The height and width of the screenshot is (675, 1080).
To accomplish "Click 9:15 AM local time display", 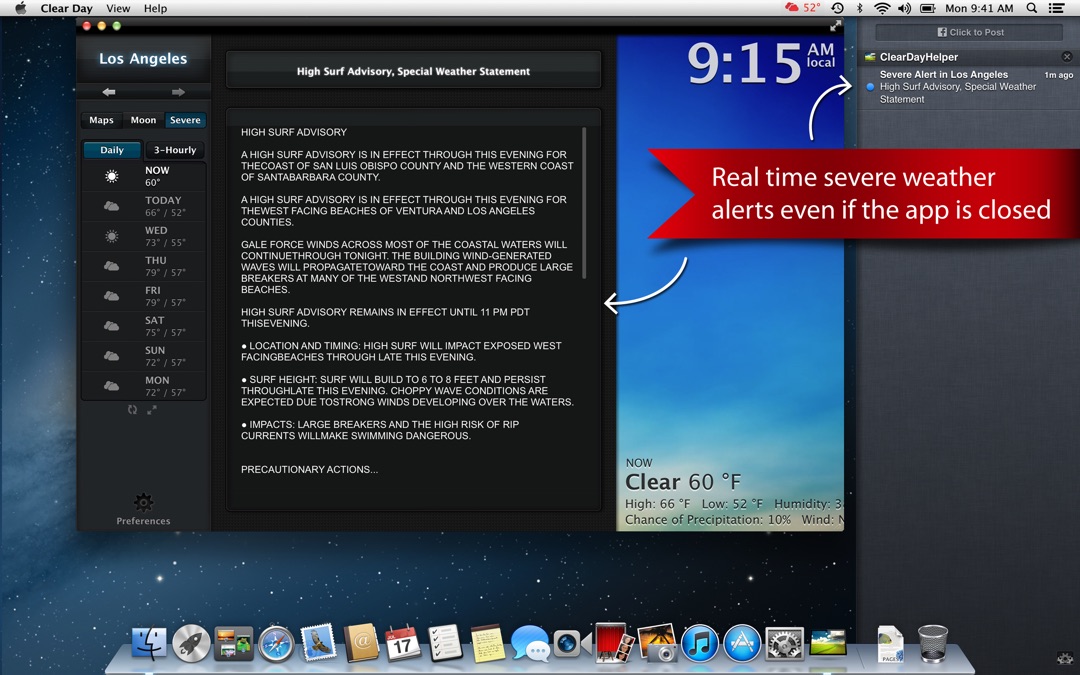I will click(x=761, y=63).
